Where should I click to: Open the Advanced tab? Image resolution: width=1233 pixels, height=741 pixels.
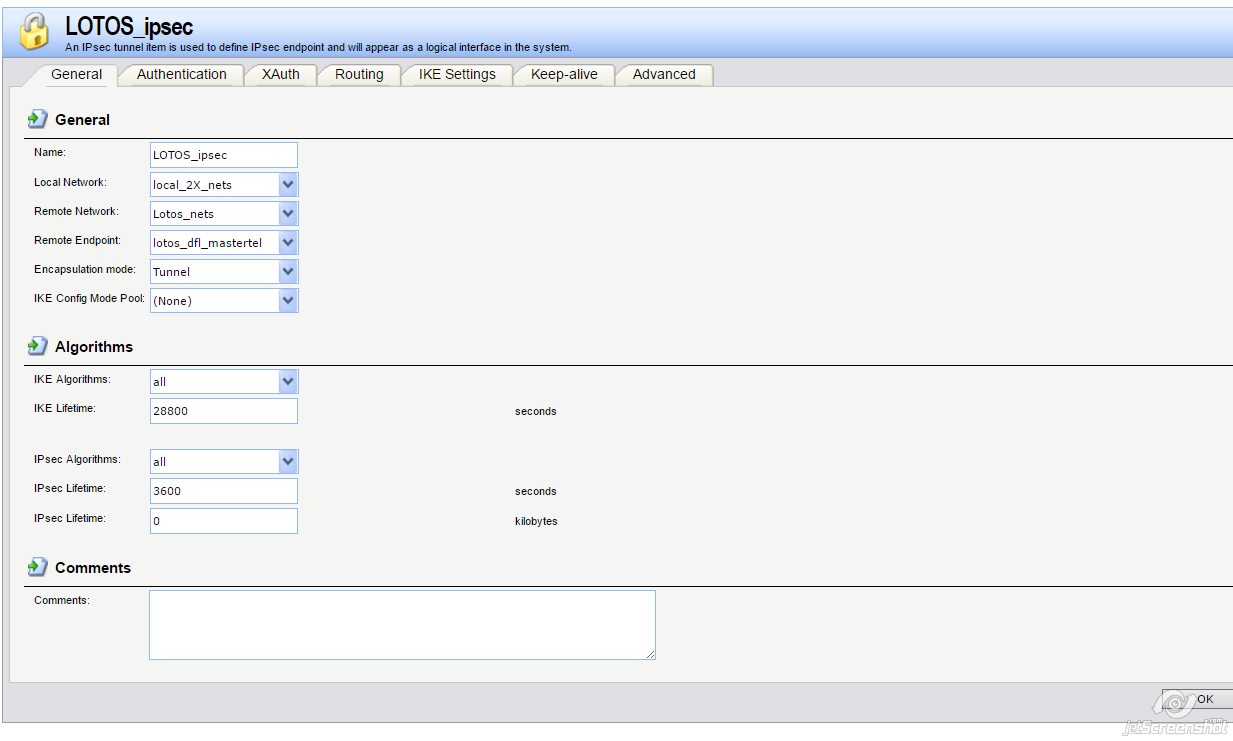coord(664,75)
